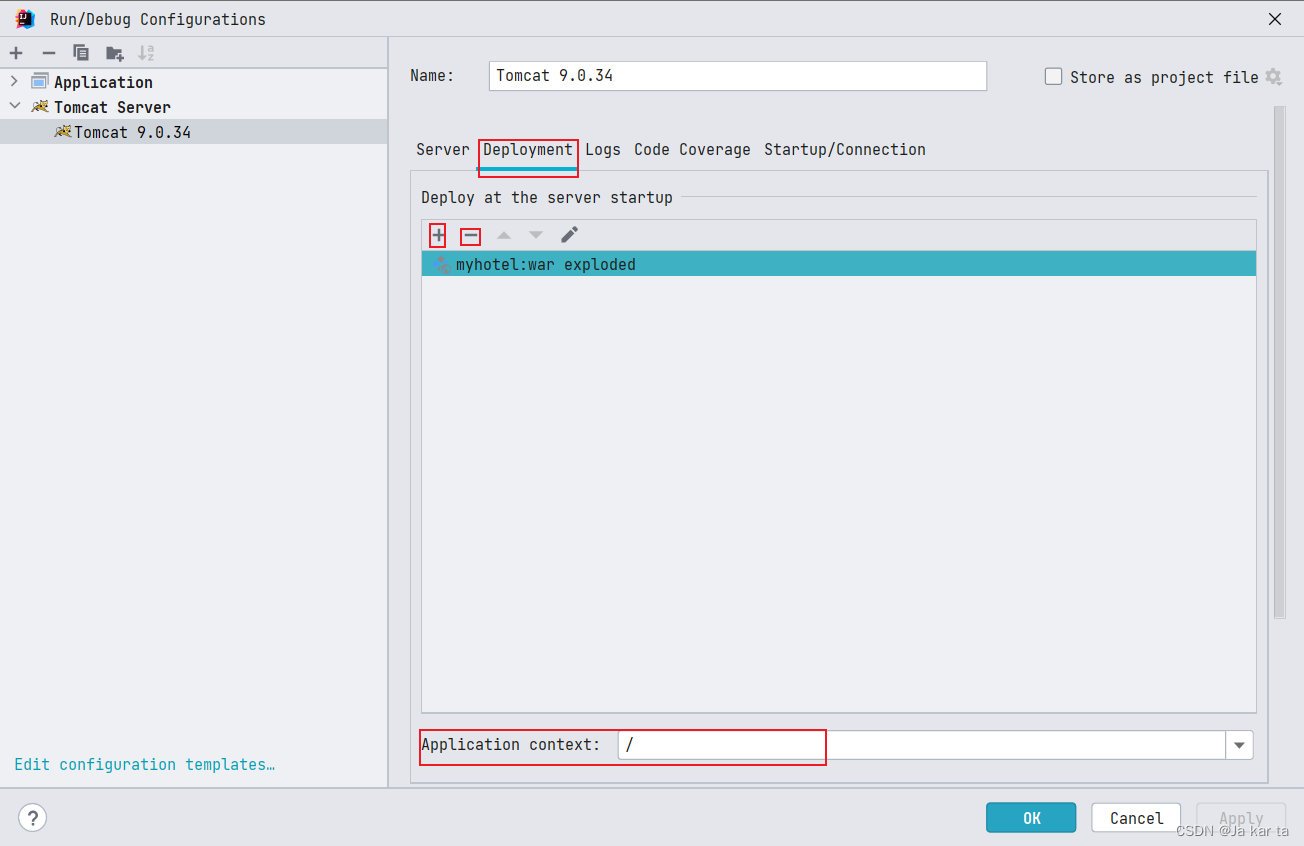
Task: Edit the deployment artifact with pencil icon
Action: [x=569, y=235]
